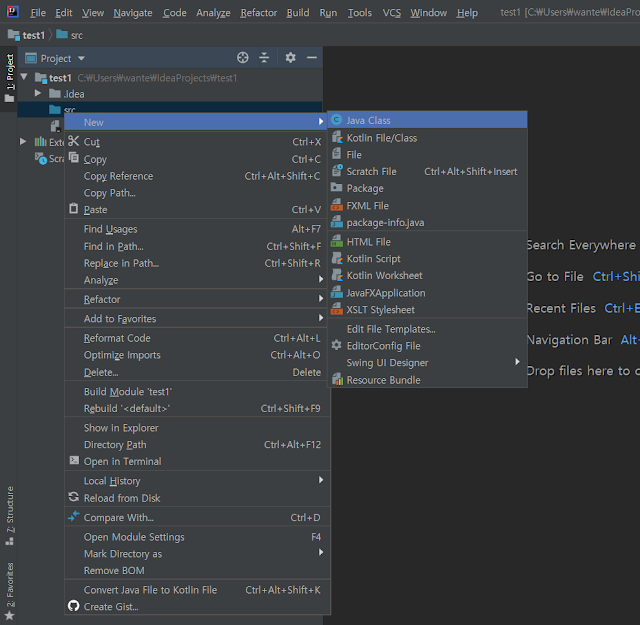Click the Kotlin File/Class icon
The width and height of the screenshot is (640, 625).
[337, 137]
